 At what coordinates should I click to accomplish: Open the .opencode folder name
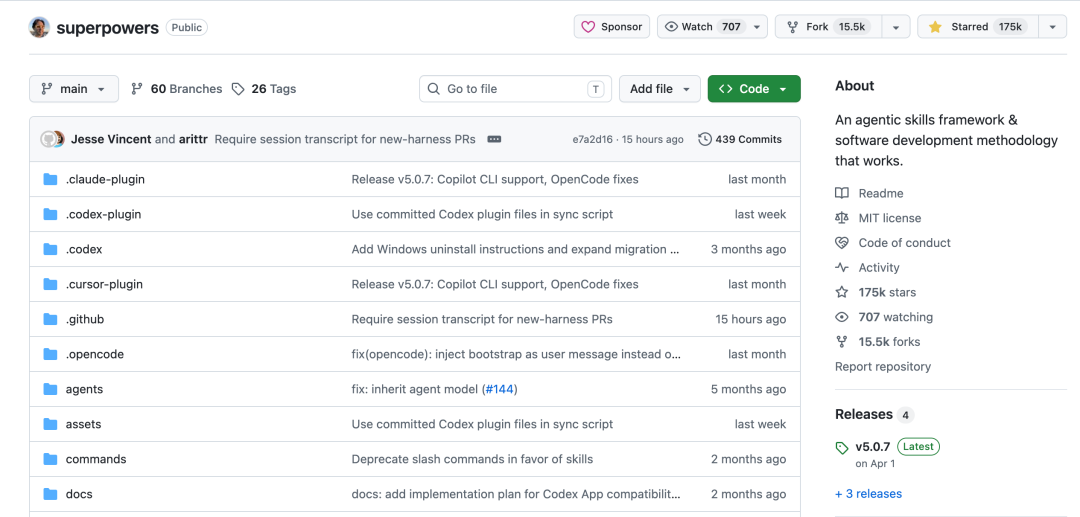point(94,355)
